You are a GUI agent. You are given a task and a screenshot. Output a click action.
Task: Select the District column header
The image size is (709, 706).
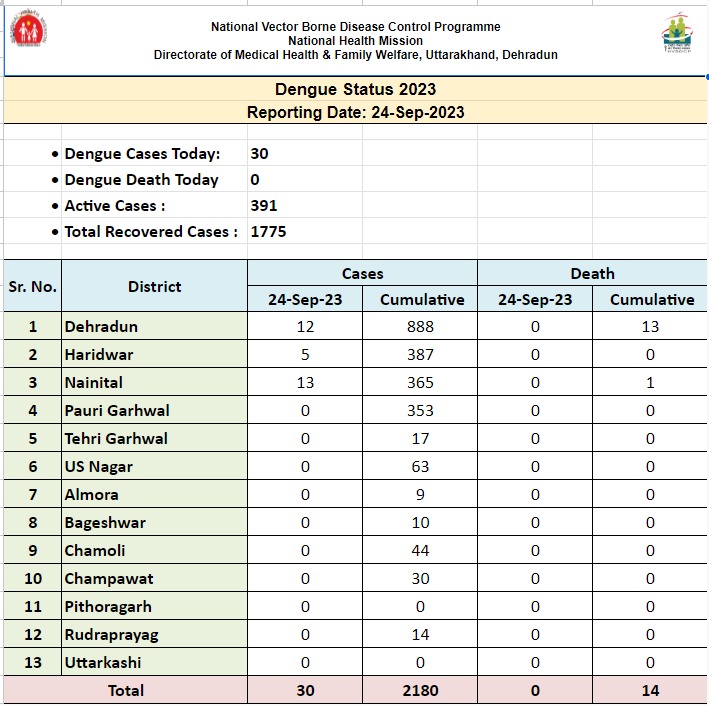pyautogui.click(x=154, y=286)
